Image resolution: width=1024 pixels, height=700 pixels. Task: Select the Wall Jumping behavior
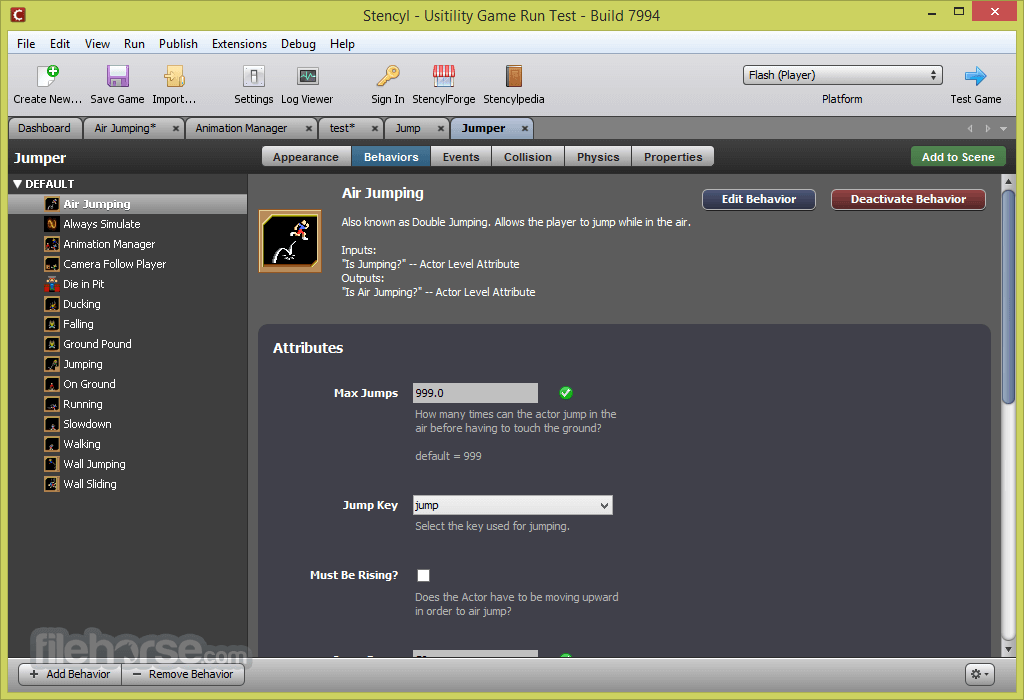point(128,464)
